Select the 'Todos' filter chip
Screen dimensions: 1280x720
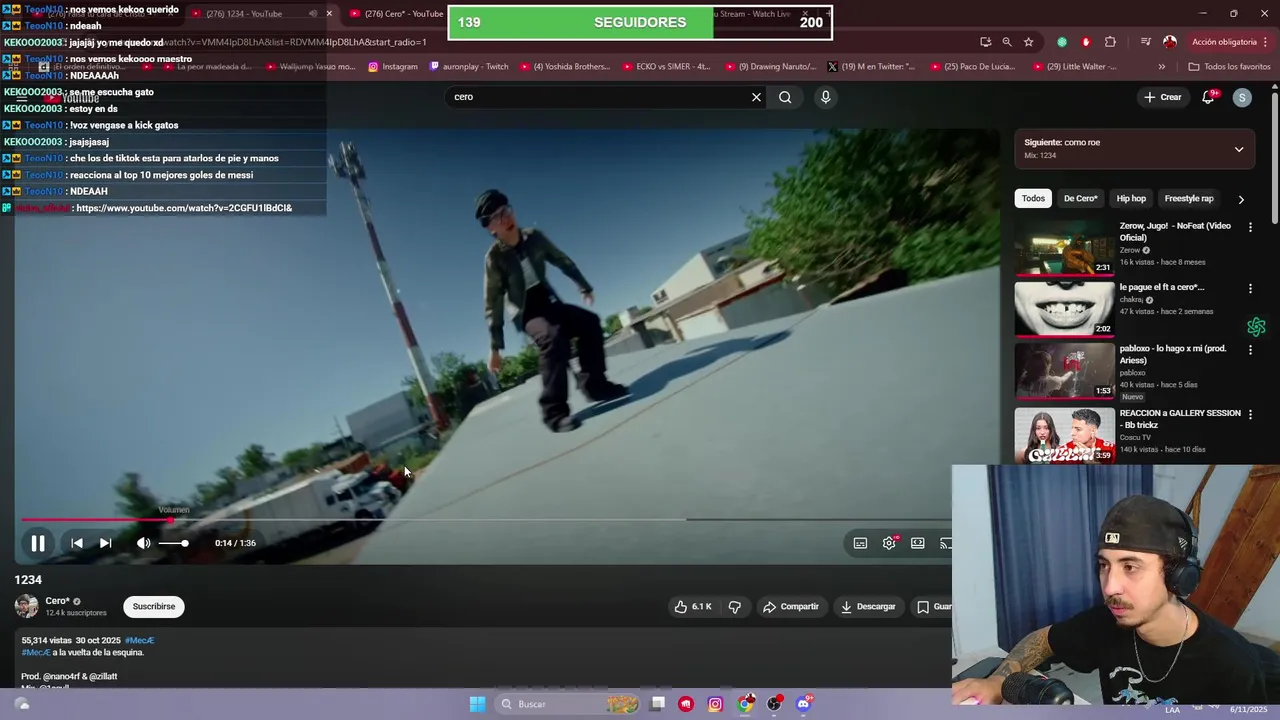pyautogui.click(x=1033, y=198)
